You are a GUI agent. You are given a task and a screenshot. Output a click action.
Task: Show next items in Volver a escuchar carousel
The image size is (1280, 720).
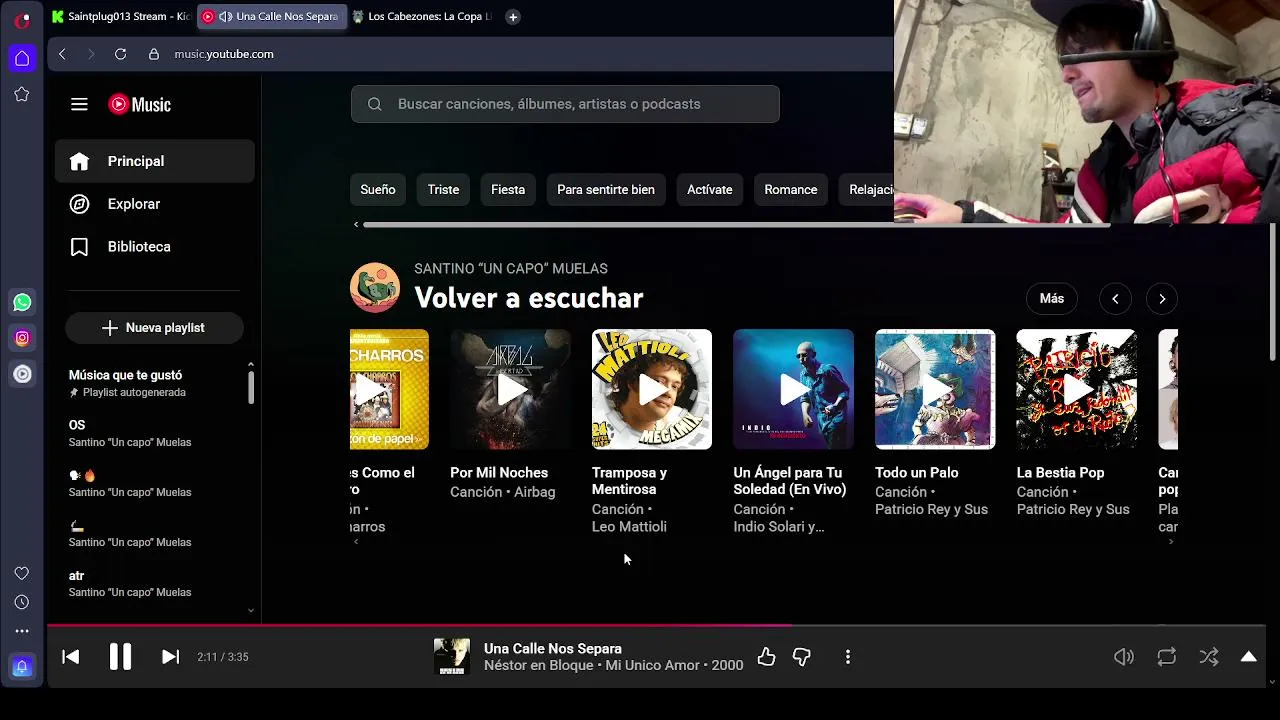pos(1162,298)
